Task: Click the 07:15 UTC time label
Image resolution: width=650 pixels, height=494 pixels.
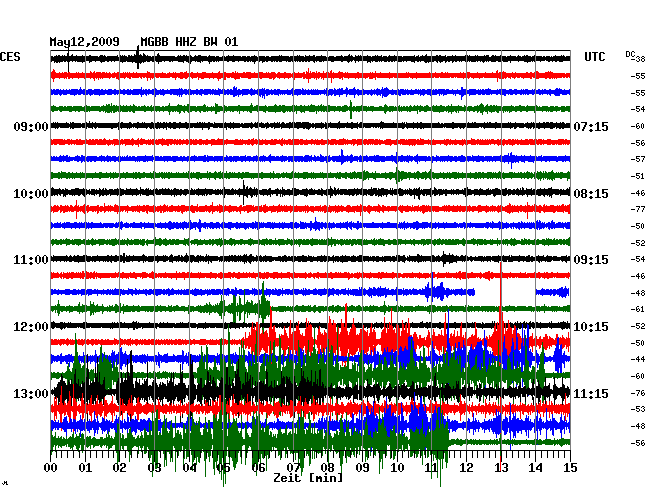Action: [x=591, y=126]
